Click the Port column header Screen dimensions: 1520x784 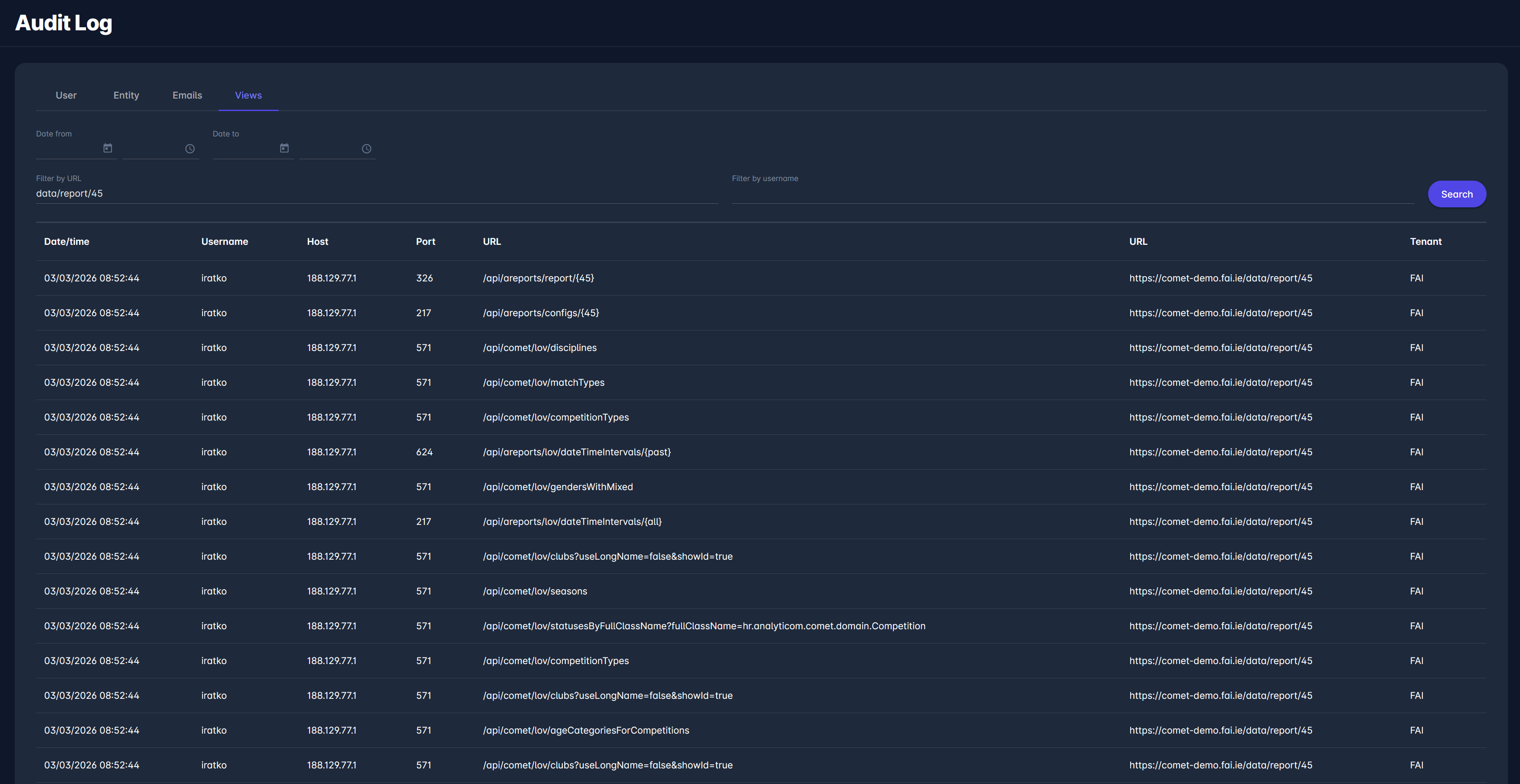[425, 241]
